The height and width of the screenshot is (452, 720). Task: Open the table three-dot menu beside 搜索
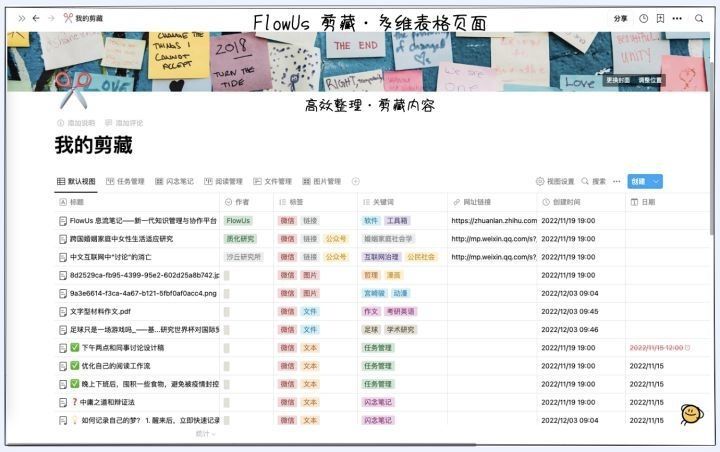pos(617,181)
